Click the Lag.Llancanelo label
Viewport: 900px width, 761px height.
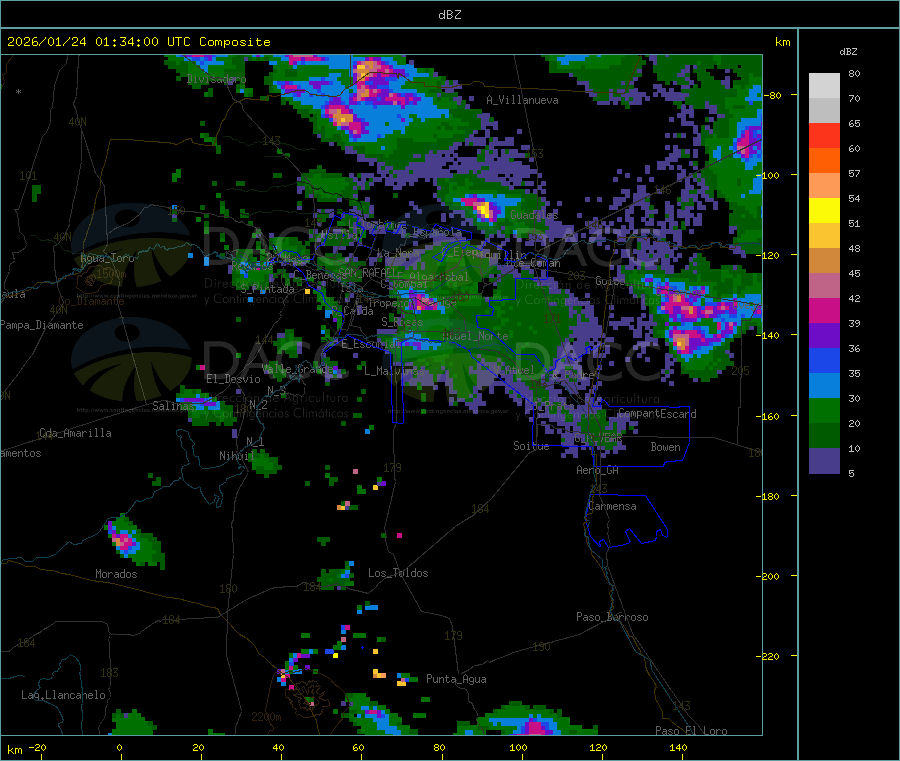point(63,695)
